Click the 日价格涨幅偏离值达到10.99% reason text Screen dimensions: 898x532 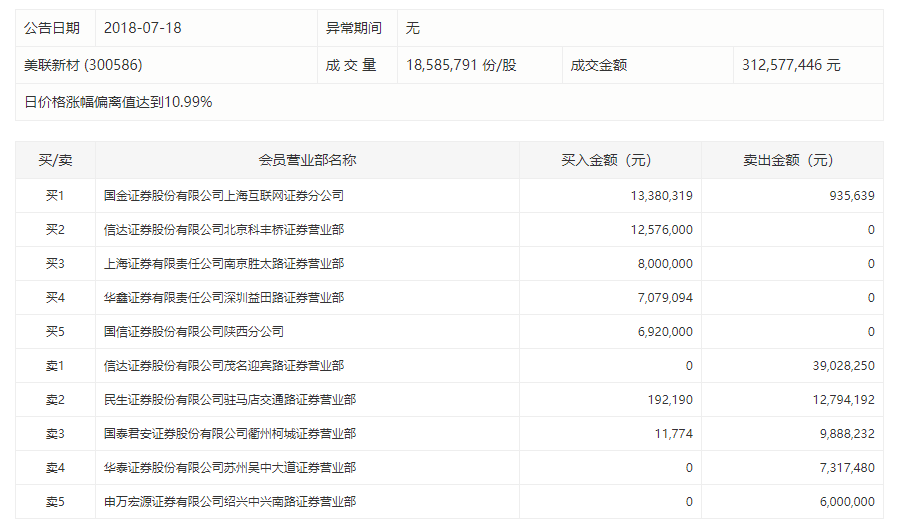118,102
